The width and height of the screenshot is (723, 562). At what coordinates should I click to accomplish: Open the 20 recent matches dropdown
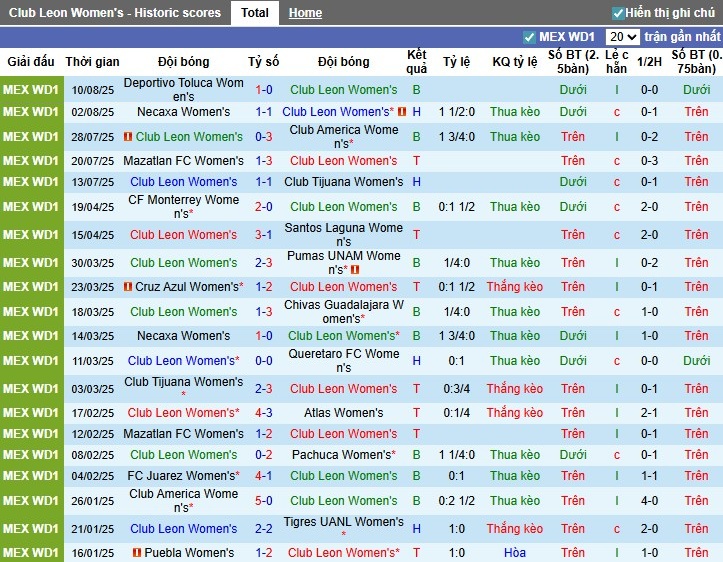622,37
